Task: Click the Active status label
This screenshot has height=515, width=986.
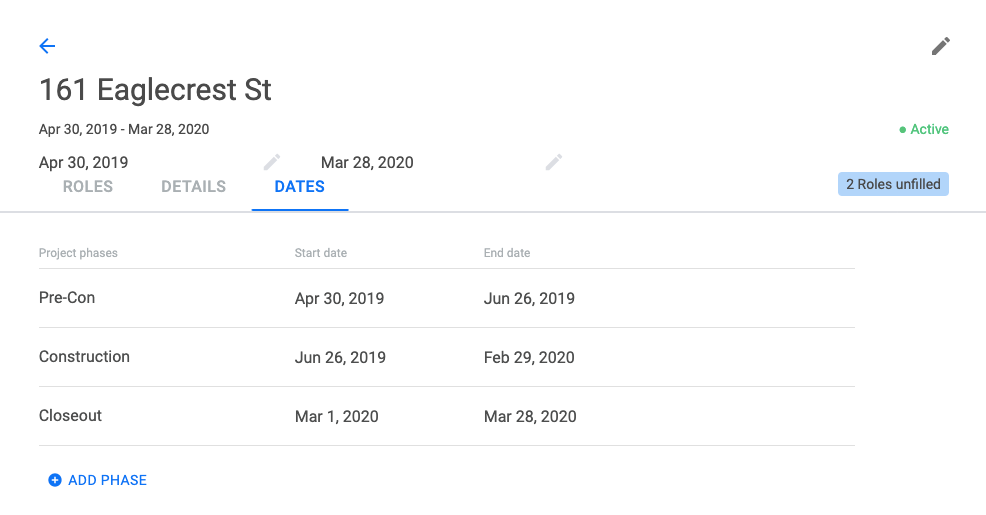Action: click(924, 129)
